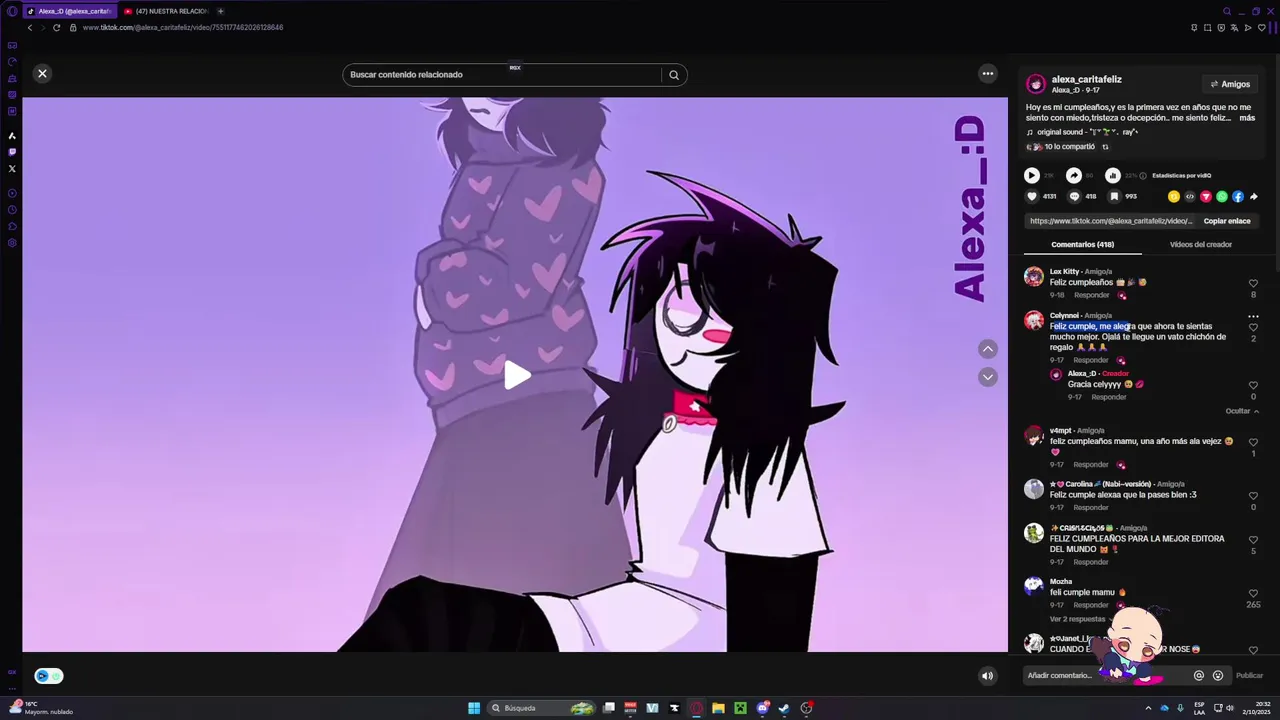Open X (Twitter) in the browser sidebar
Image resolution: width=1280 pixels, height=720 pixels.
(12, 169)
